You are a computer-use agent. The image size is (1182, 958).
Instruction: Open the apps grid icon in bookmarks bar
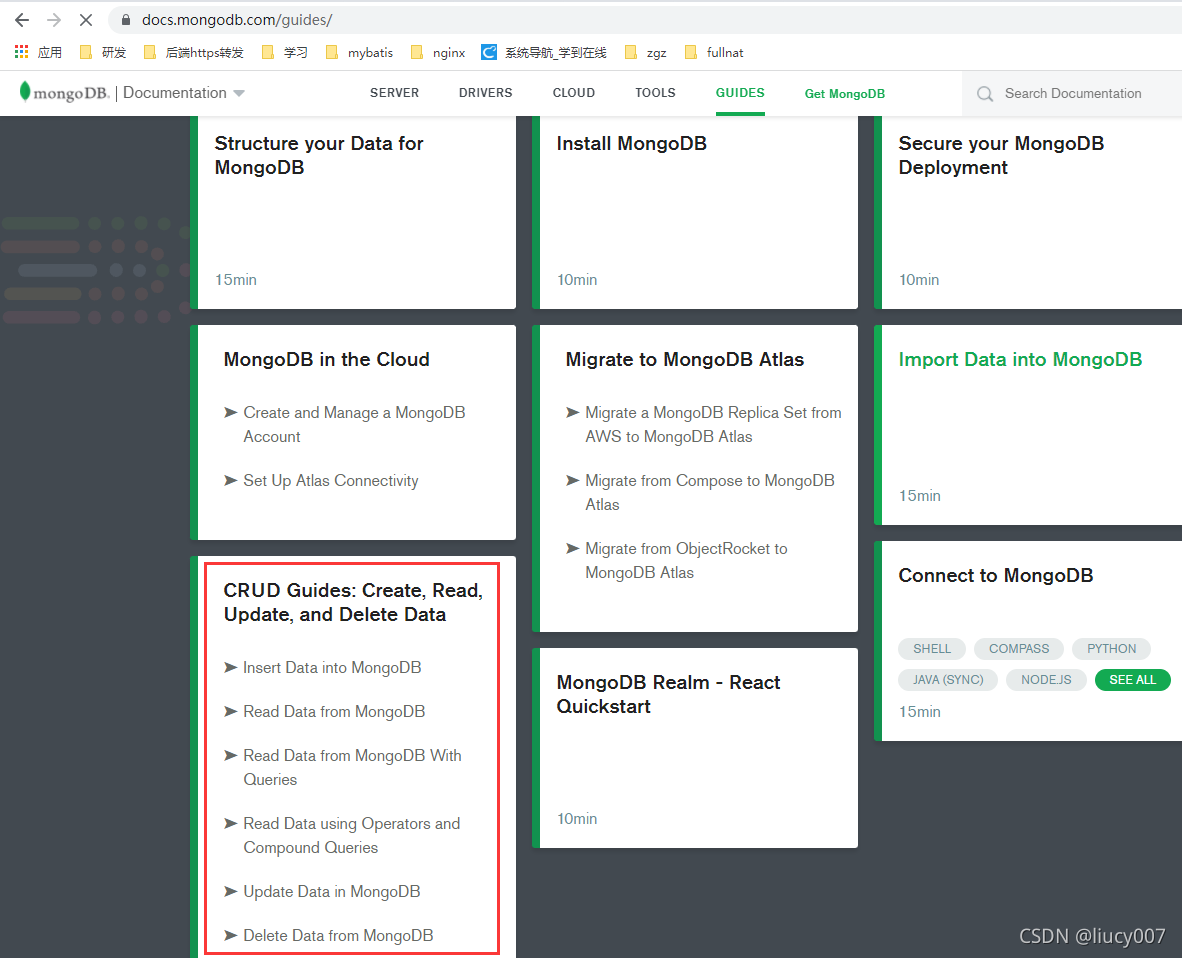[21, 52]
